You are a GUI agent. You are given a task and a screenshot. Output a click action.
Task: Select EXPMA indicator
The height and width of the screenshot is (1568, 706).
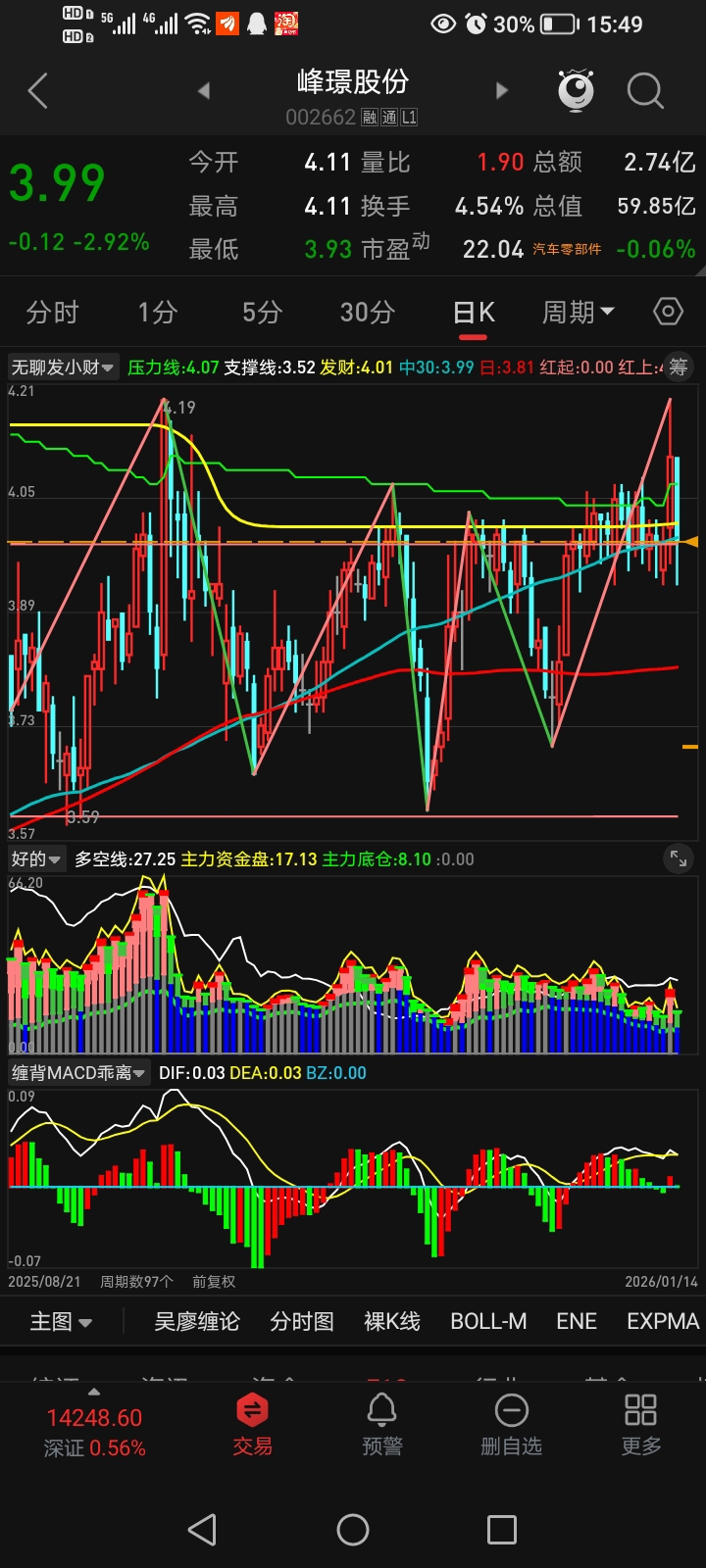tap(663, 1321)
